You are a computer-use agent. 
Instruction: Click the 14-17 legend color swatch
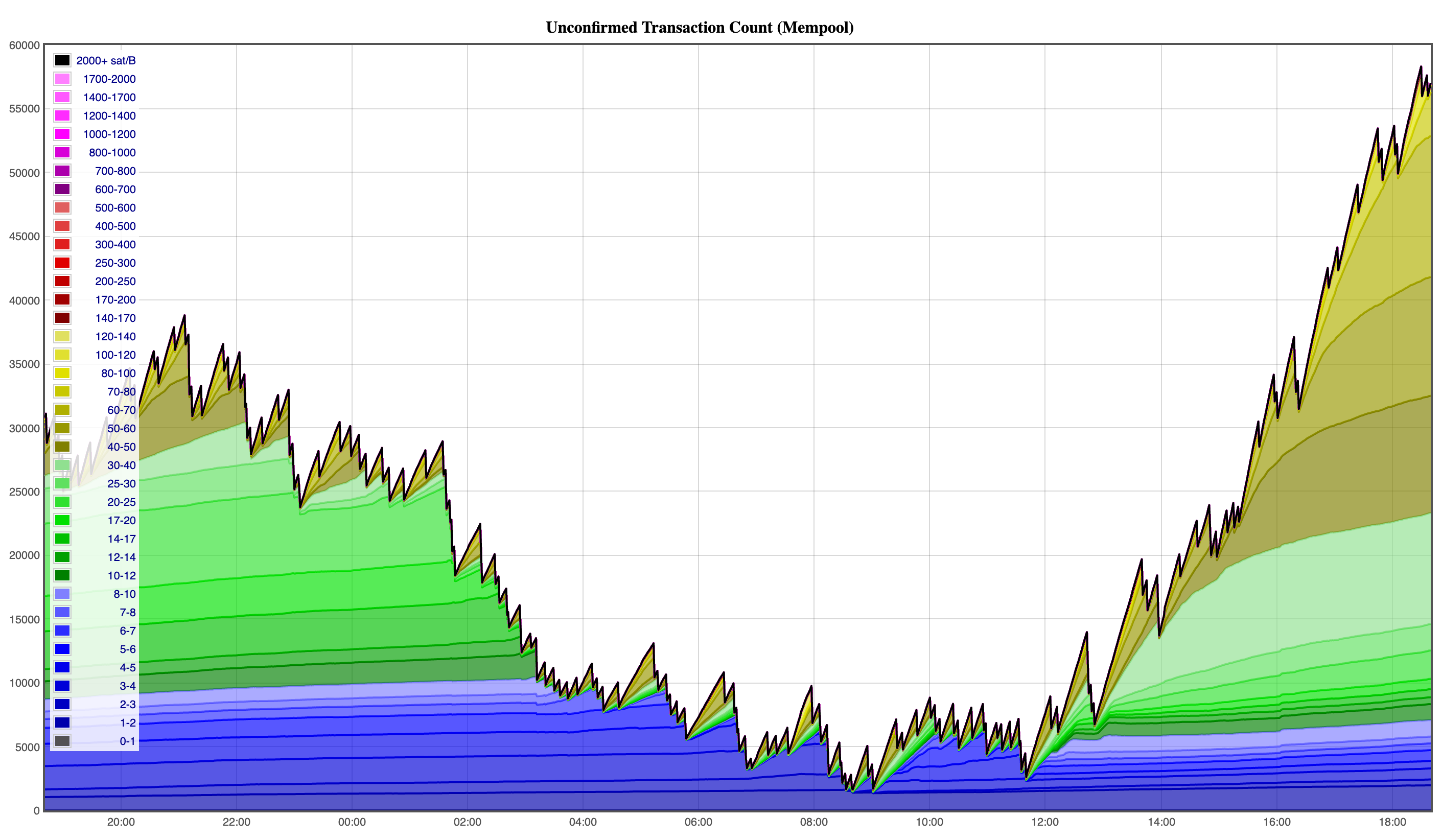click(x=62, y=539)
